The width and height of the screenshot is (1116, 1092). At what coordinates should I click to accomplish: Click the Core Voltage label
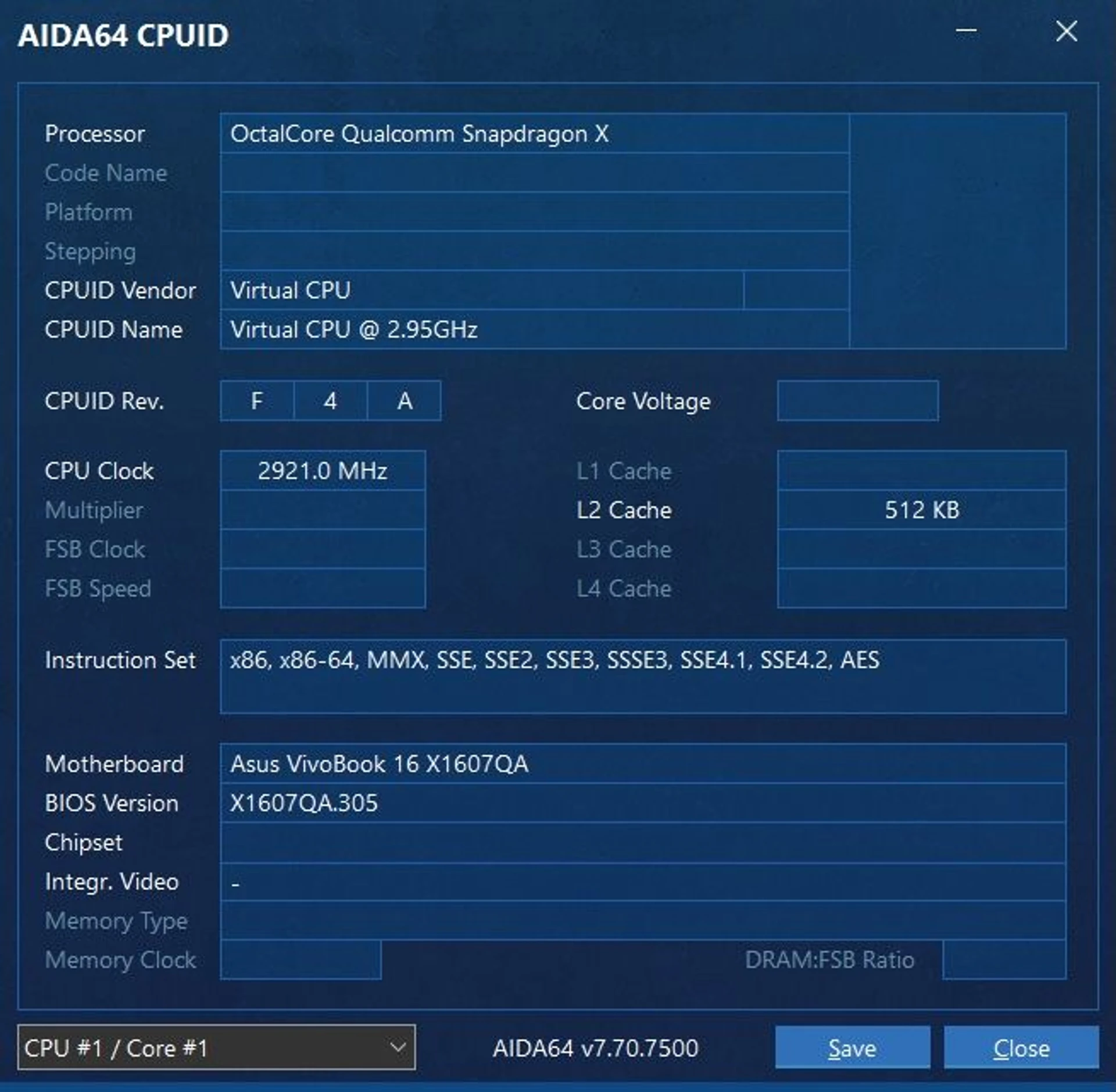[x=643, y=401]
